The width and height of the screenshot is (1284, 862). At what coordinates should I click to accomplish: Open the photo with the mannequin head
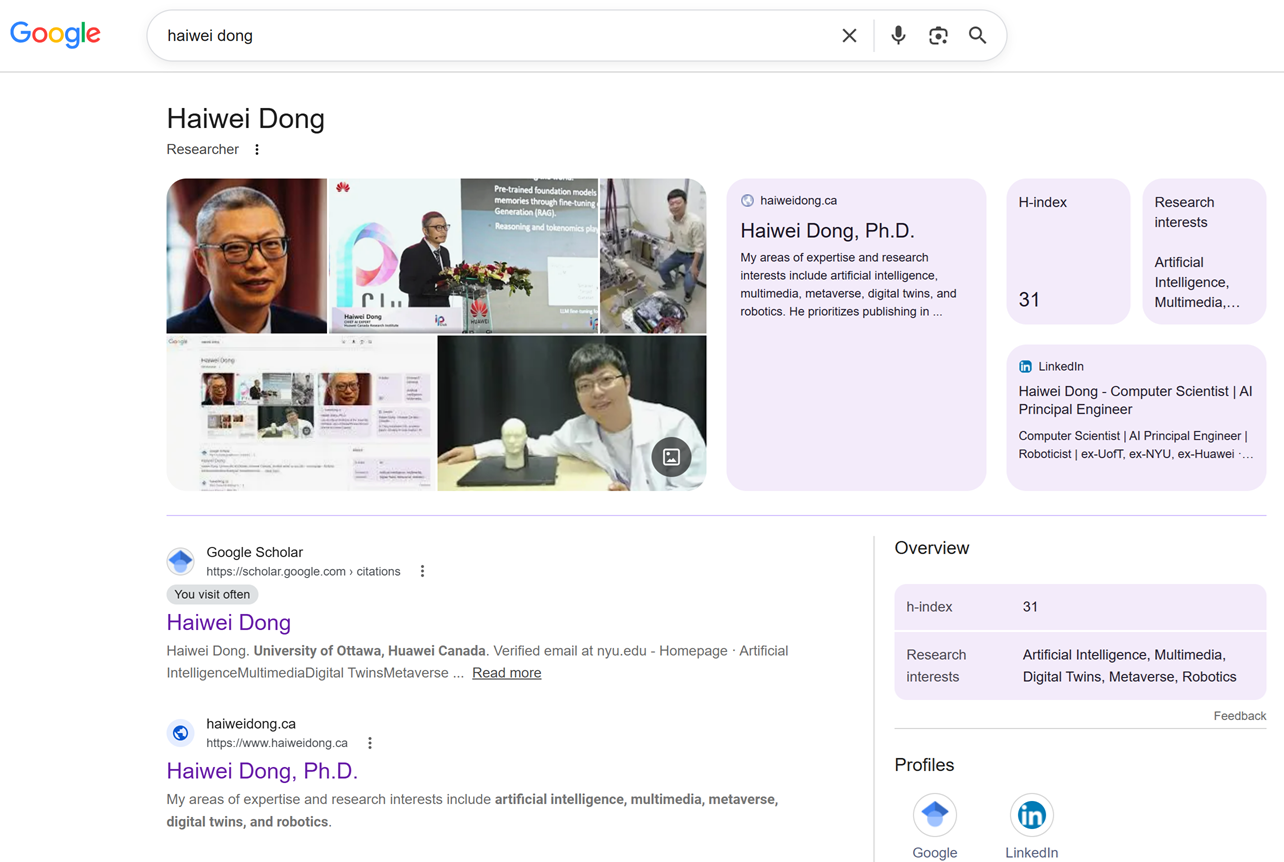coord(572,413)
